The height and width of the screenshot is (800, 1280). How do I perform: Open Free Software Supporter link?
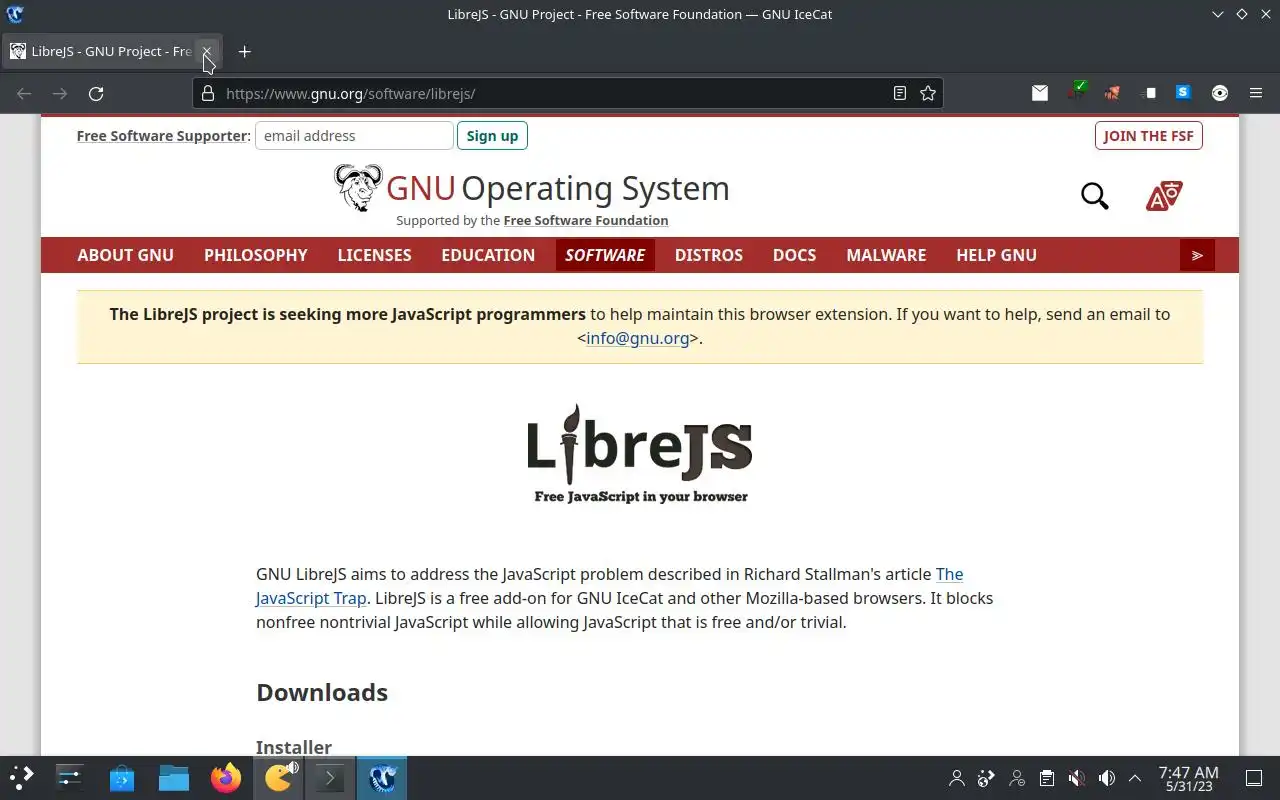161,135
